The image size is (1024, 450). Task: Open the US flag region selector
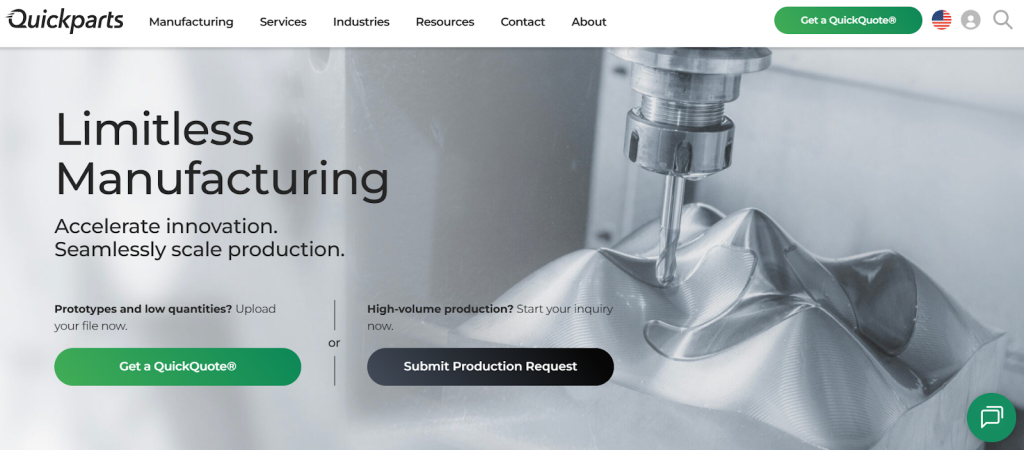click(941, 20)
